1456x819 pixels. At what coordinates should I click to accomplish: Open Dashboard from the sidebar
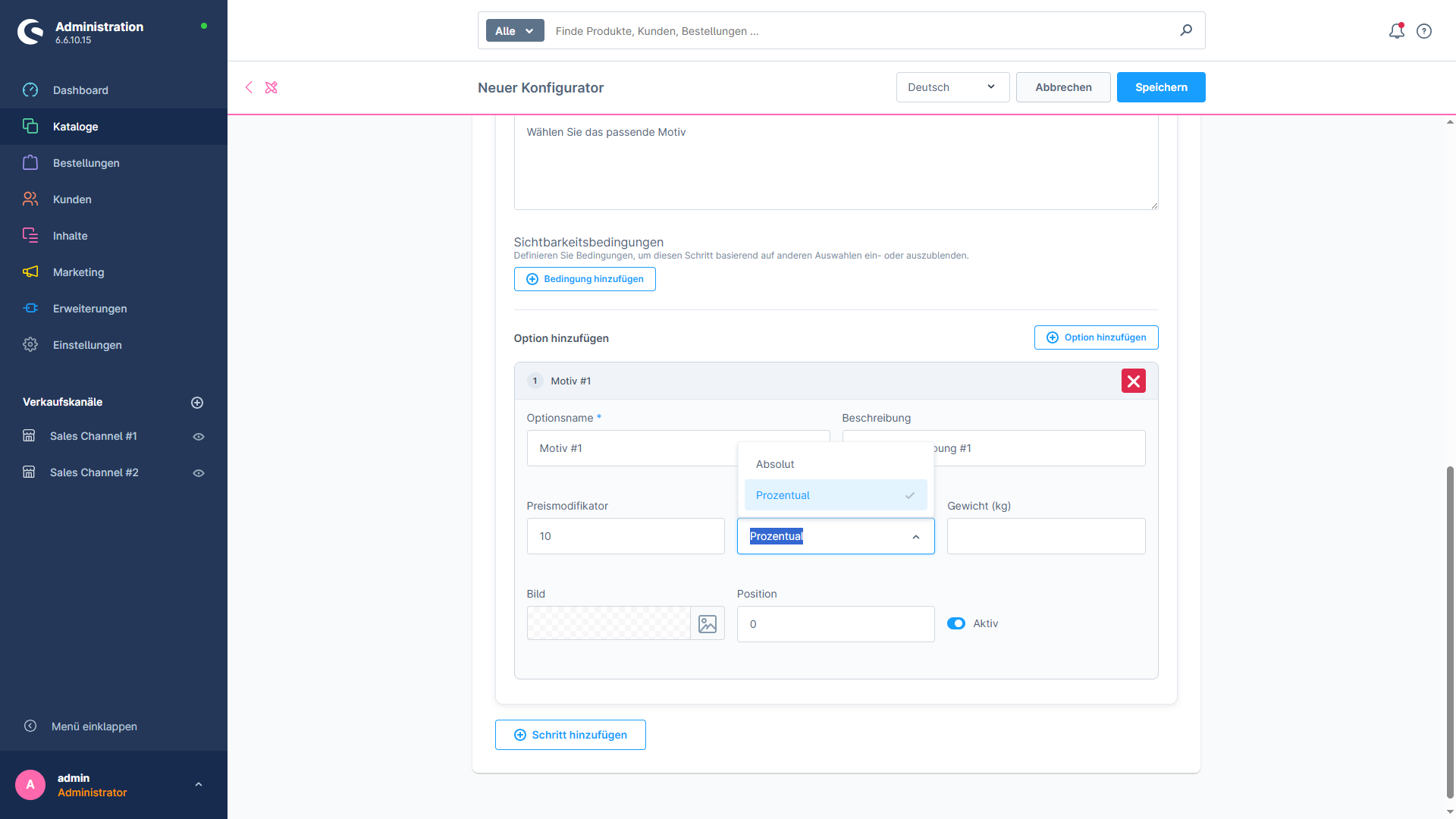pyautogui.click(x=114, y=90)
